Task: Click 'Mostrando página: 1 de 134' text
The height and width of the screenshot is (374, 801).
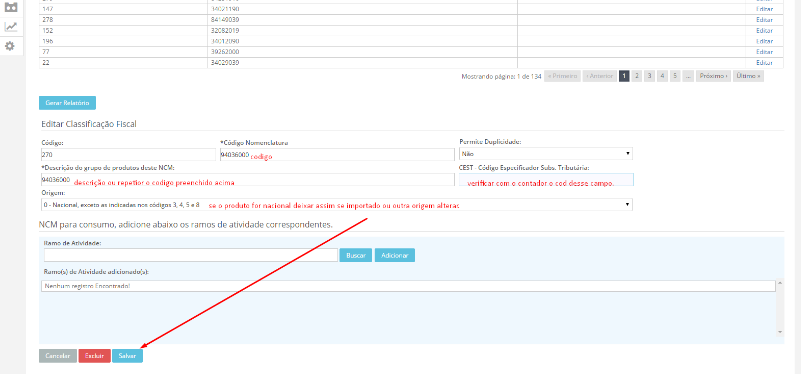Action: tap(501, 76)
